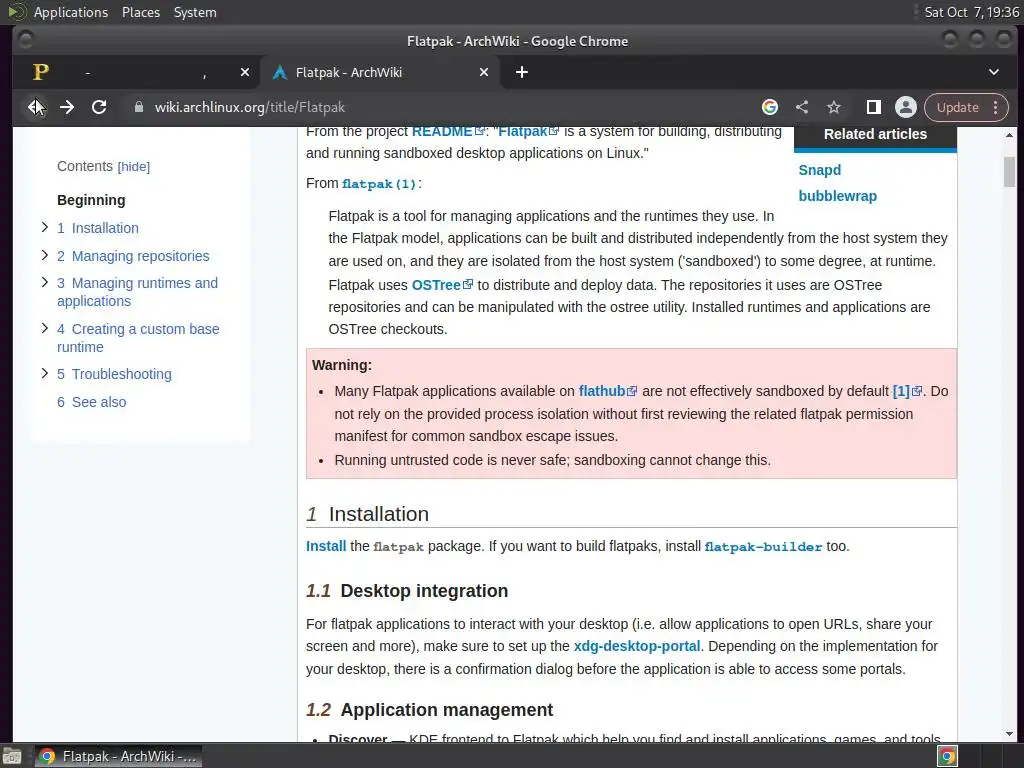Open the flathub link in the warning

pos(607,391)
